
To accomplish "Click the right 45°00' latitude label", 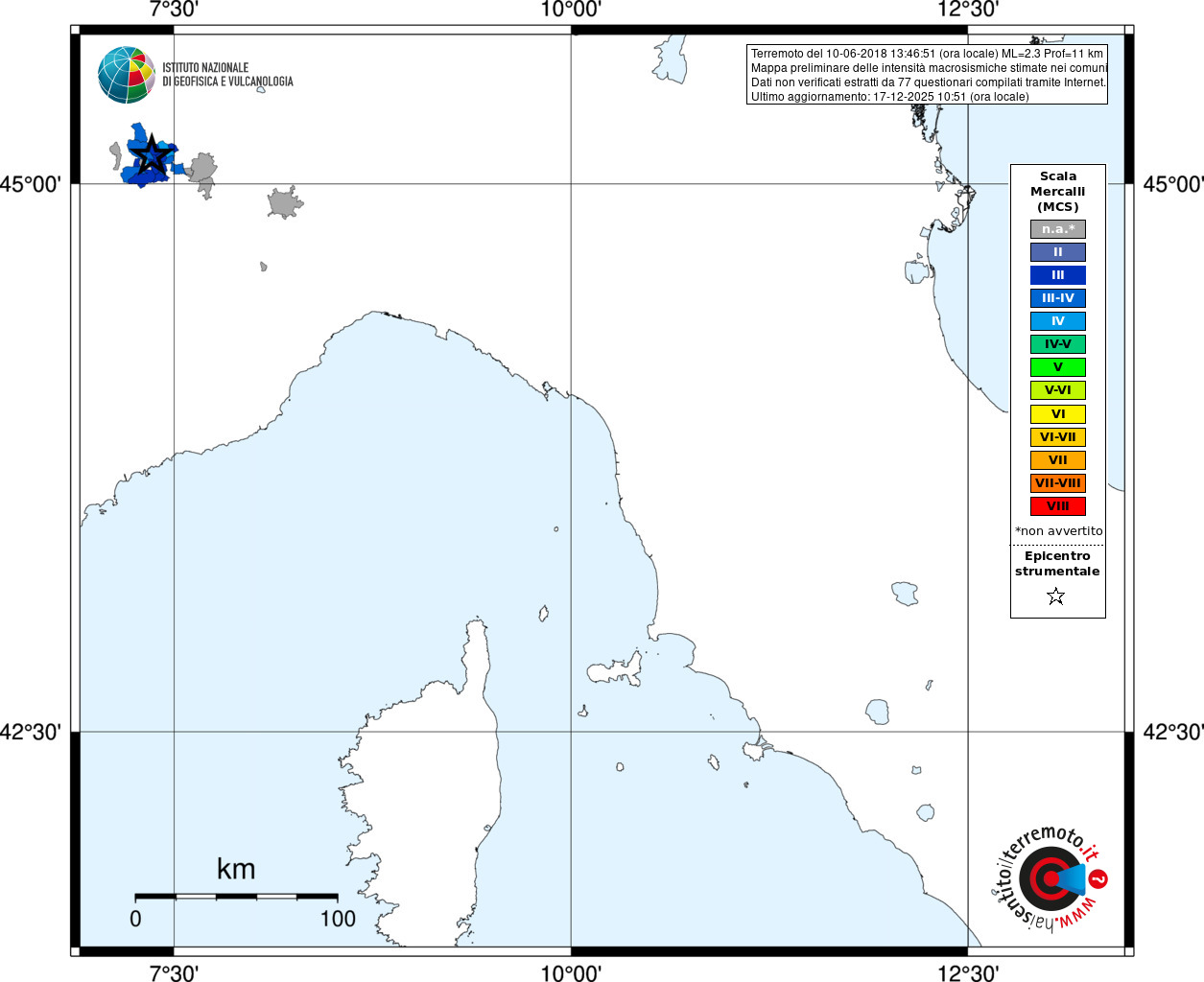I will coord(1172,184).
